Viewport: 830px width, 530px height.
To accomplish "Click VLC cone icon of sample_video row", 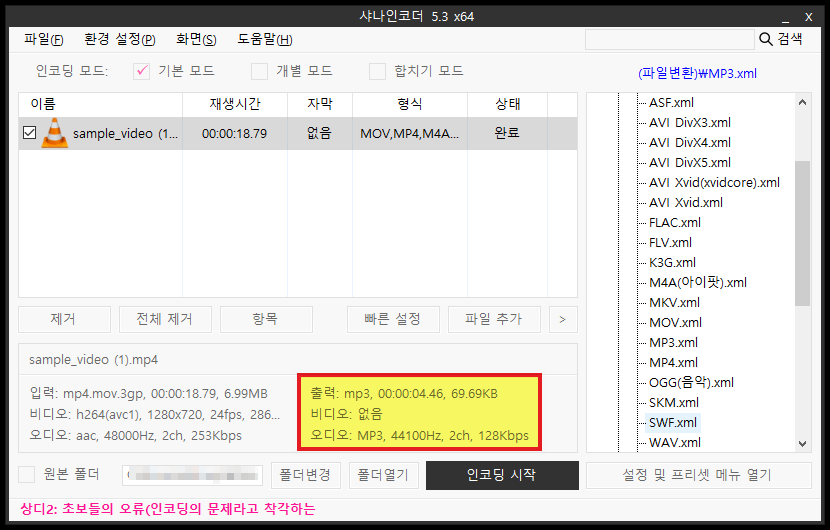I will click(55, 133).
